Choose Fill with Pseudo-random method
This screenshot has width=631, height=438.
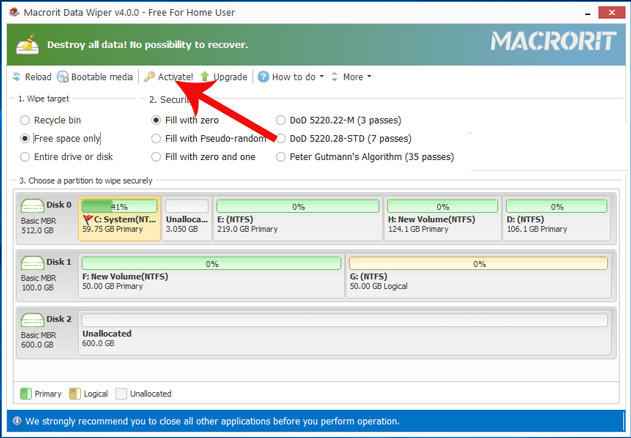pos(156,139)
